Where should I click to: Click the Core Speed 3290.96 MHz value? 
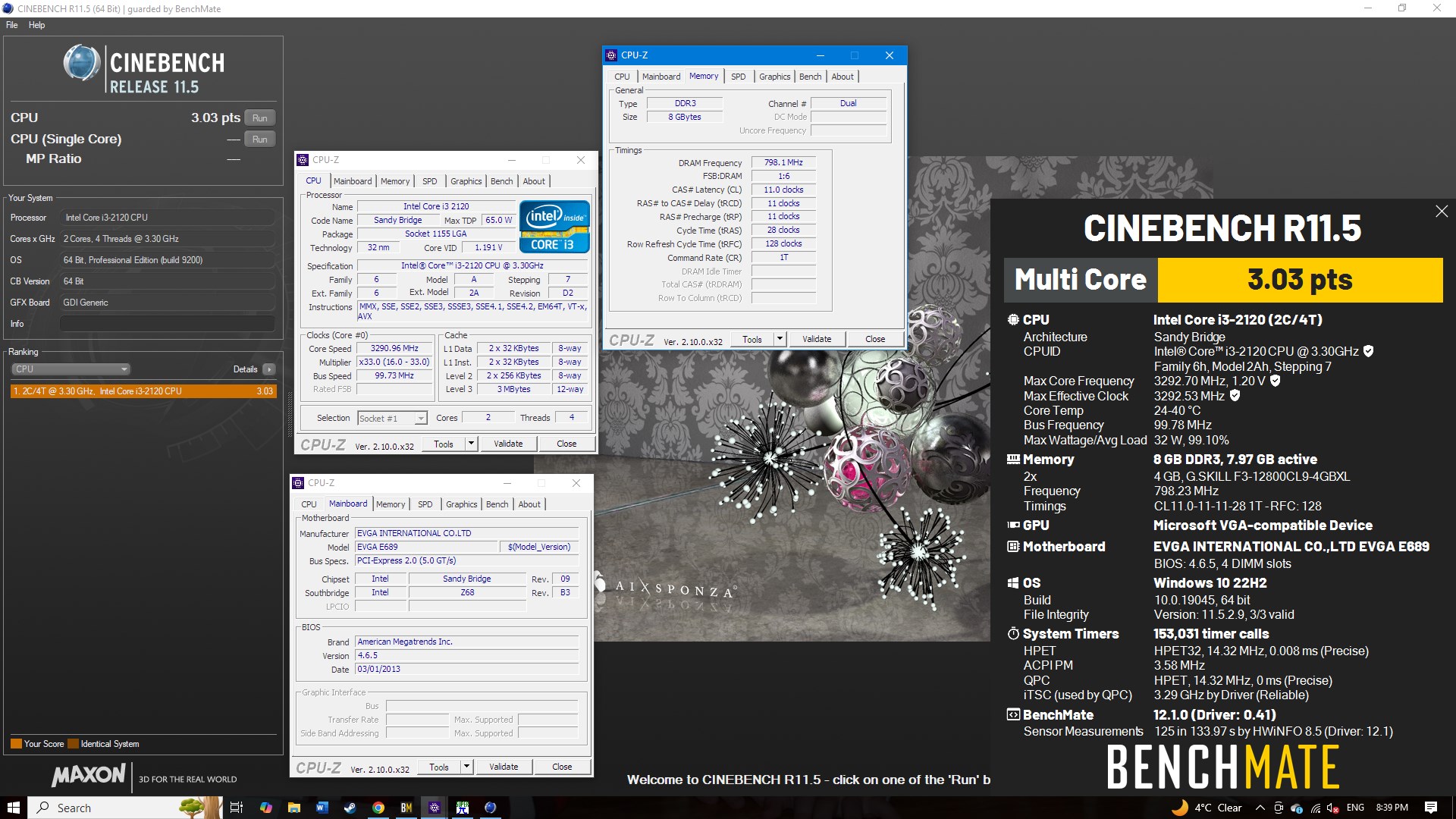pyautogui.click(x=394, y=349)
